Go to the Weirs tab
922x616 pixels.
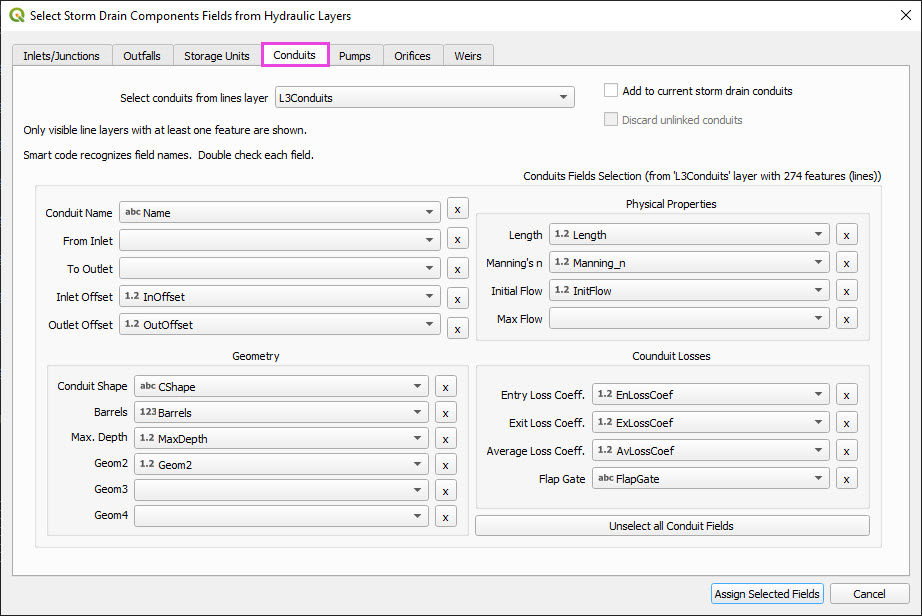[x=468, y=56]
